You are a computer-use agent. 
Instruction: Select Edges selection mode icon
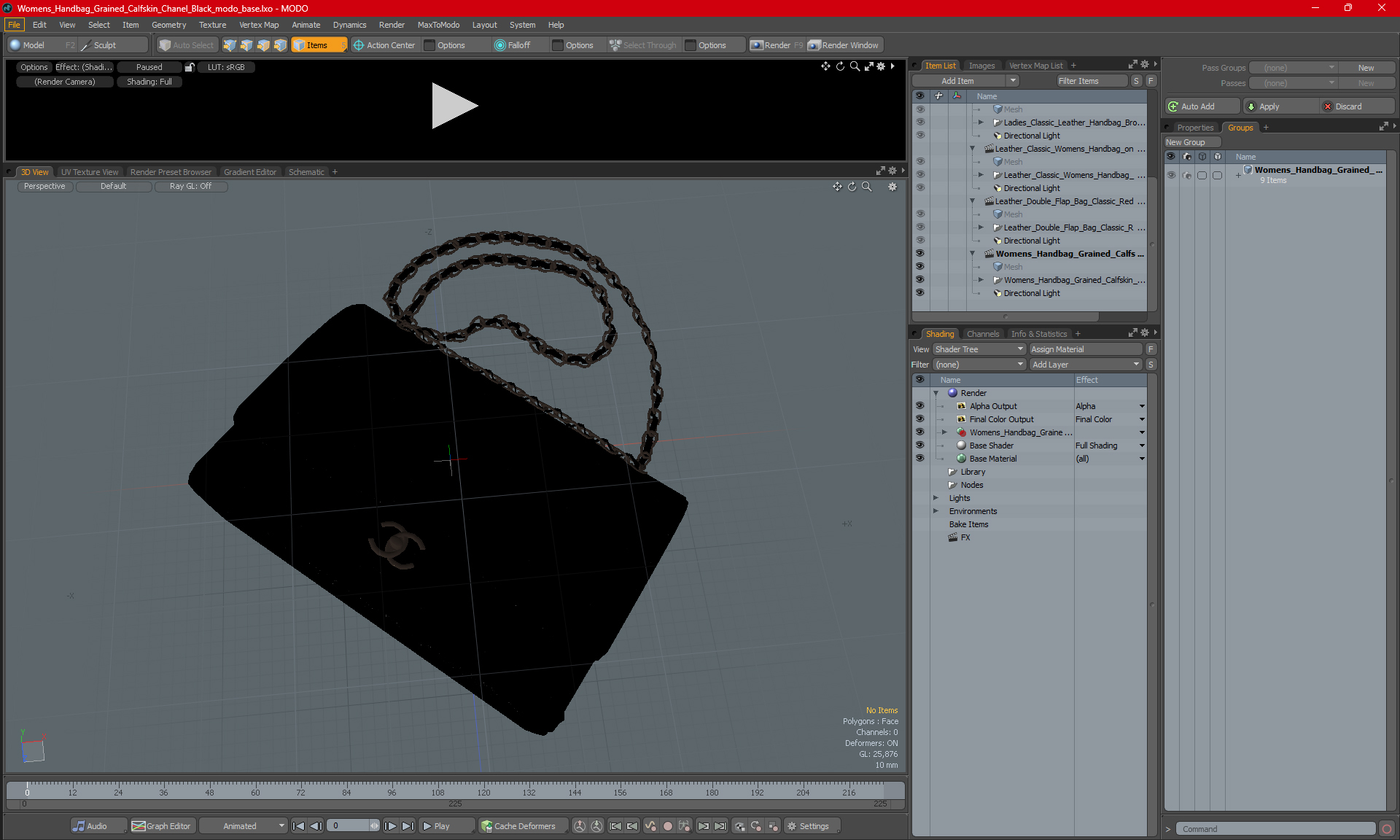pyautogui.click(x=246, y=45)
